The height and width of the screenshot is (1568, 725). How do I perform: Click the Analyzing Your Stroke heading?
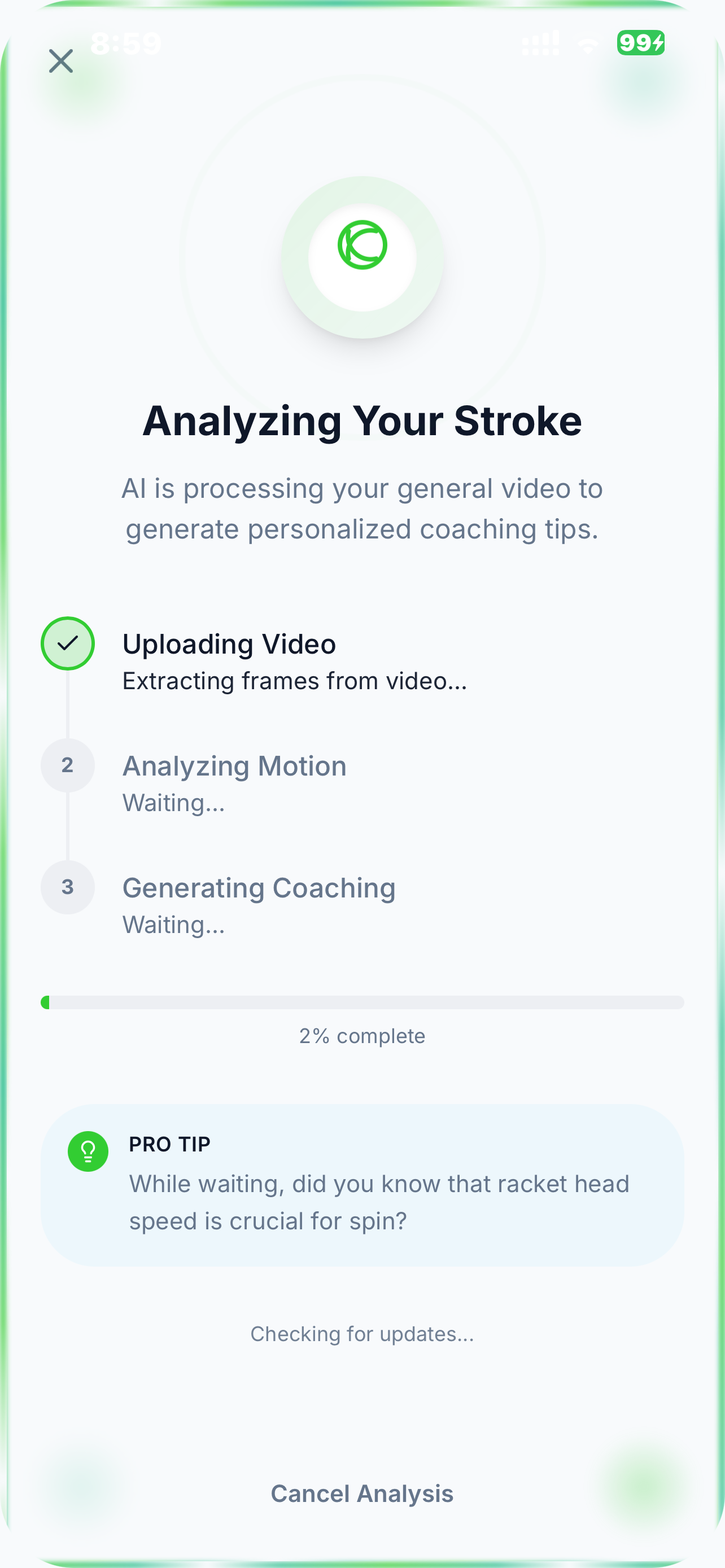(362, 421)
